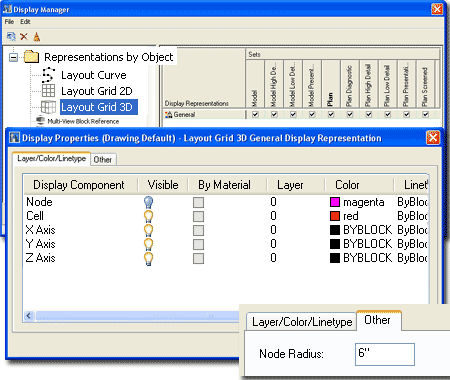Toggle General checkbox for Plan Screened
This screenshot has height=380, width=450.
pyautogui.click(x=425, y=114)
